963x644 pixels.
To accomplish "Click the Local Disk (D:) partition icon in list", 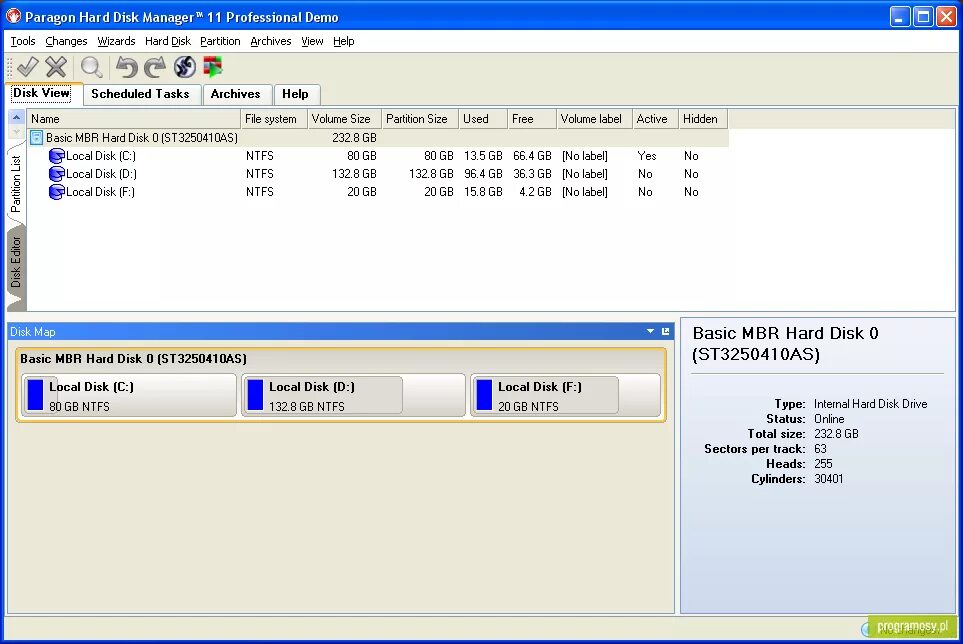I will 57,174.
